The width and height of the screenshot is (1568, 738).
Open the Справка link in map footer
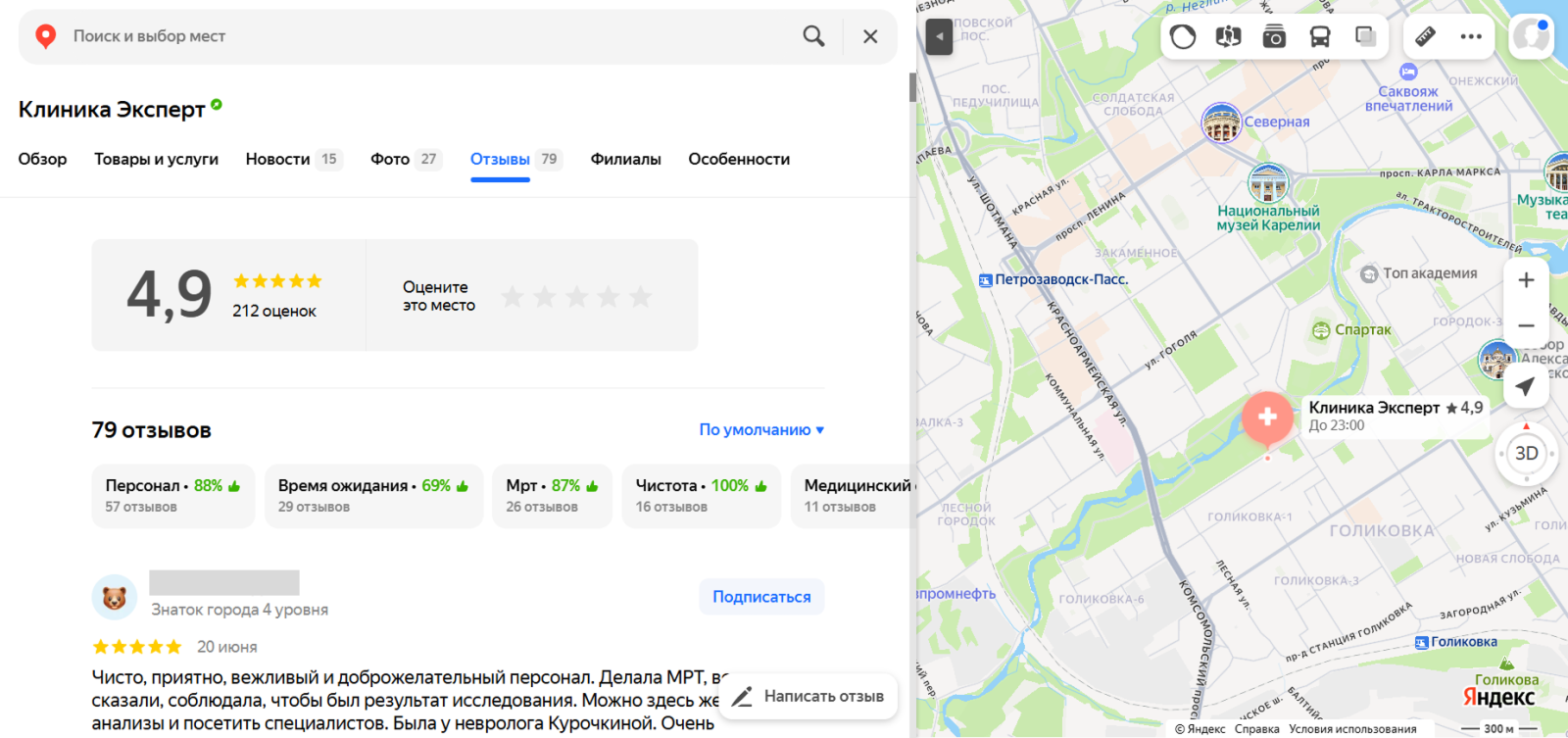(x=1257, y=728)
